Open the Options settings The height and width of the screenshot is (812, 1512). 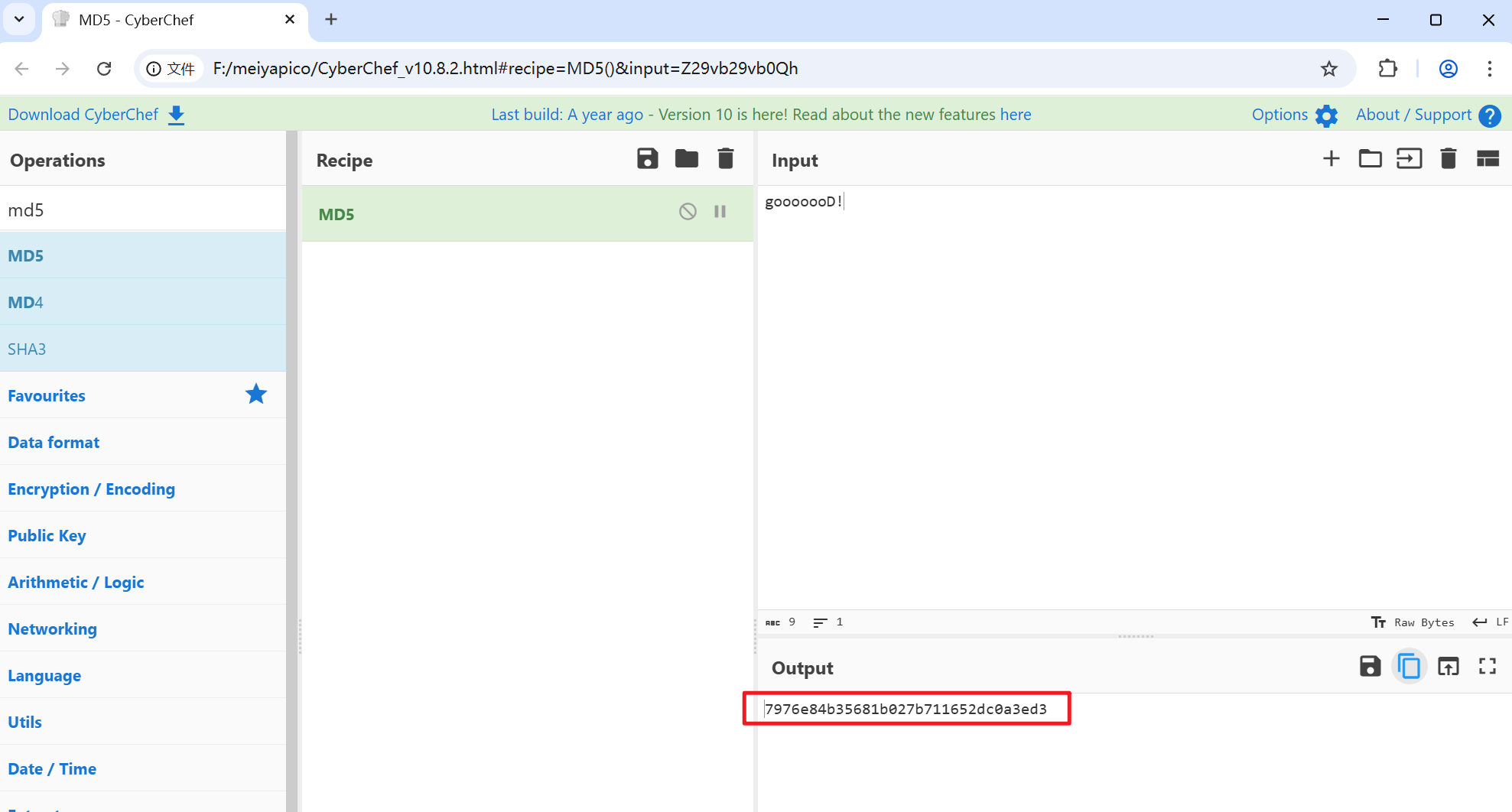pyautogui.click(x=1294, y=115)
